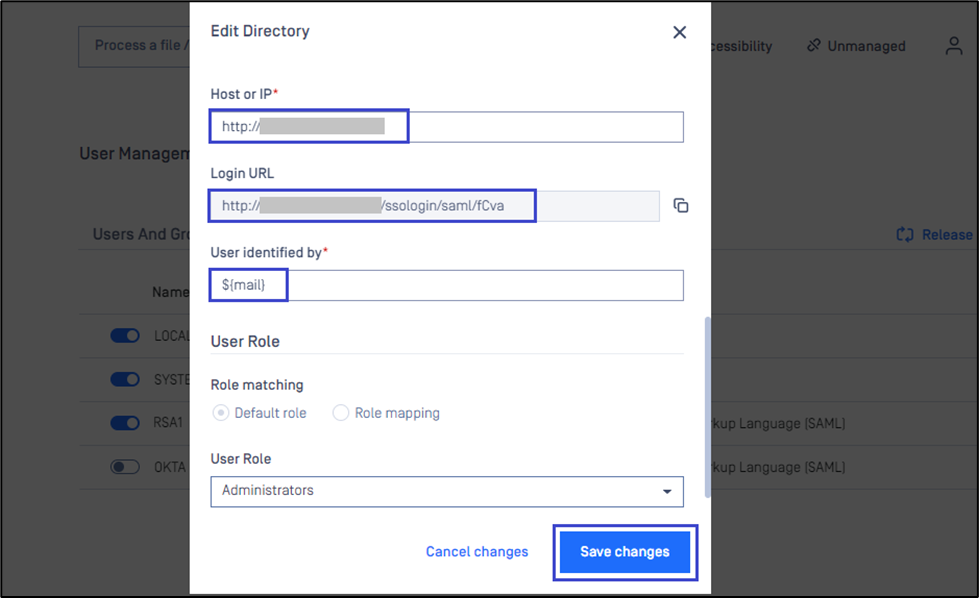The height and width of the screenshot is (598, 979).
Task: Disable the SYSTEM directory switch
Action: (125, 380)
